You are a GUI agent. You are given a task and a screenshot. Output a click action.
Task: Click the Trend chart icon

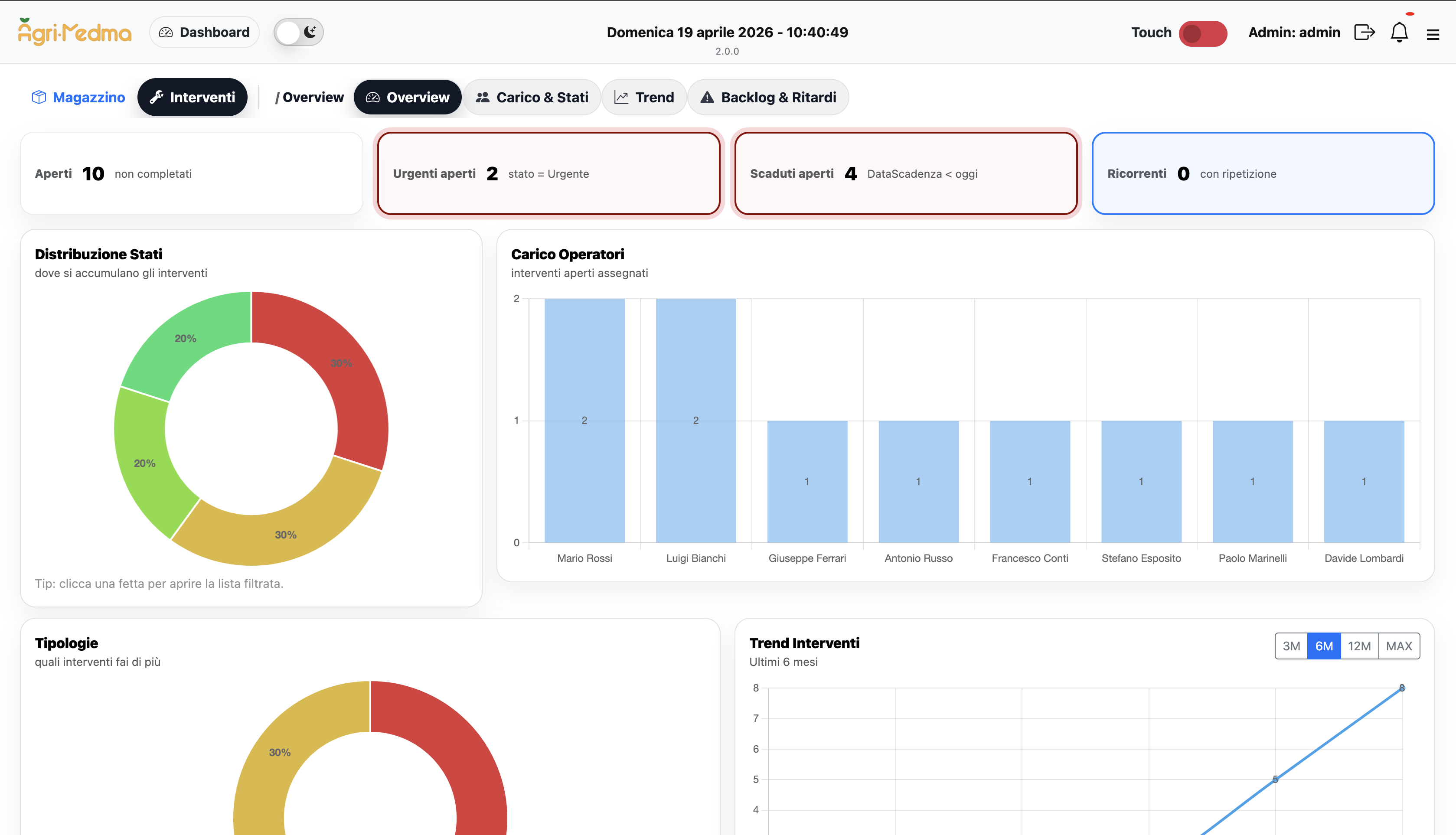622,98
